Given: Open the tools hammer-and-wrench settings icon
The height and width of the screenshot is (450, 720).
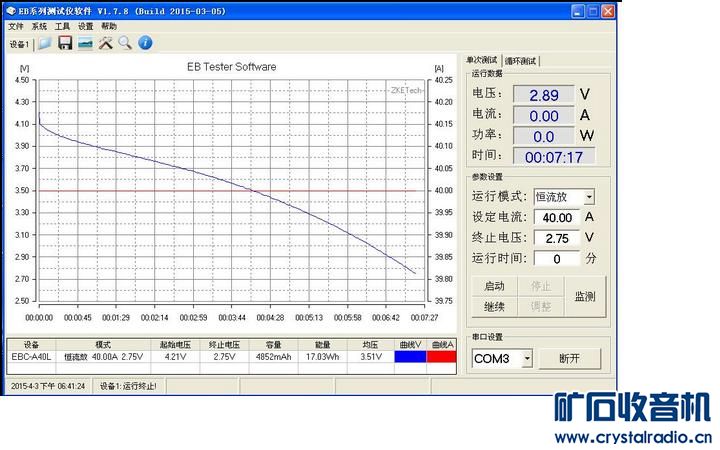Looking at the screenshot, I should 105,43.
